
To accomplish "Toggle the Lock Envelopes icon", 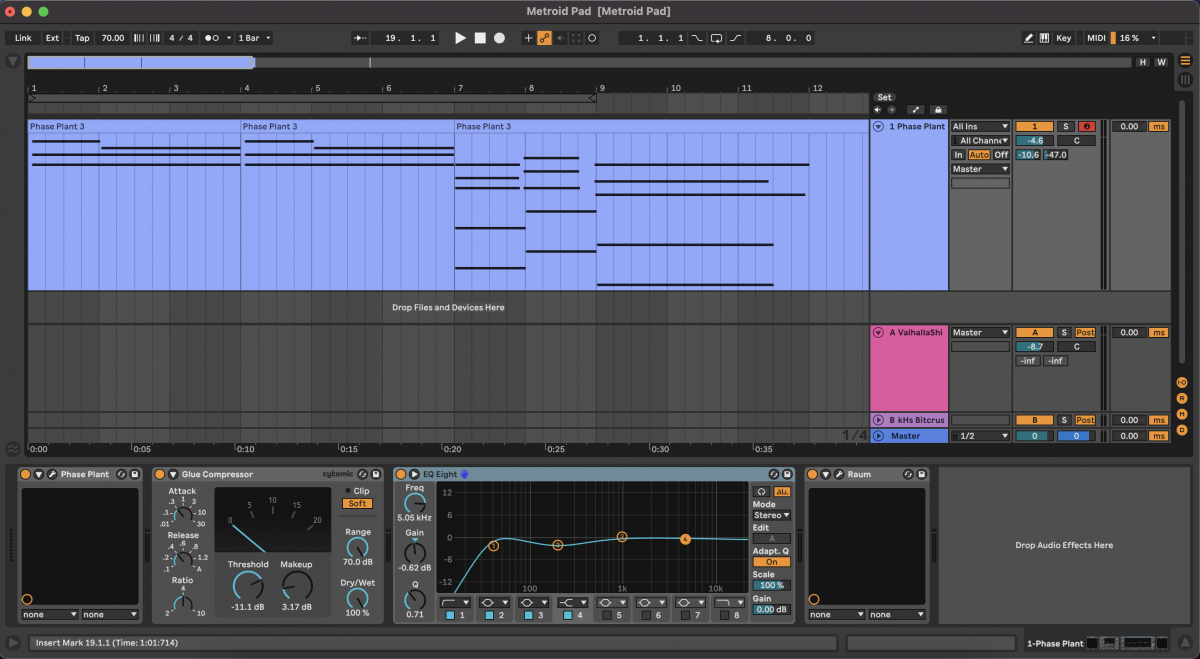I will coord(937,110).
